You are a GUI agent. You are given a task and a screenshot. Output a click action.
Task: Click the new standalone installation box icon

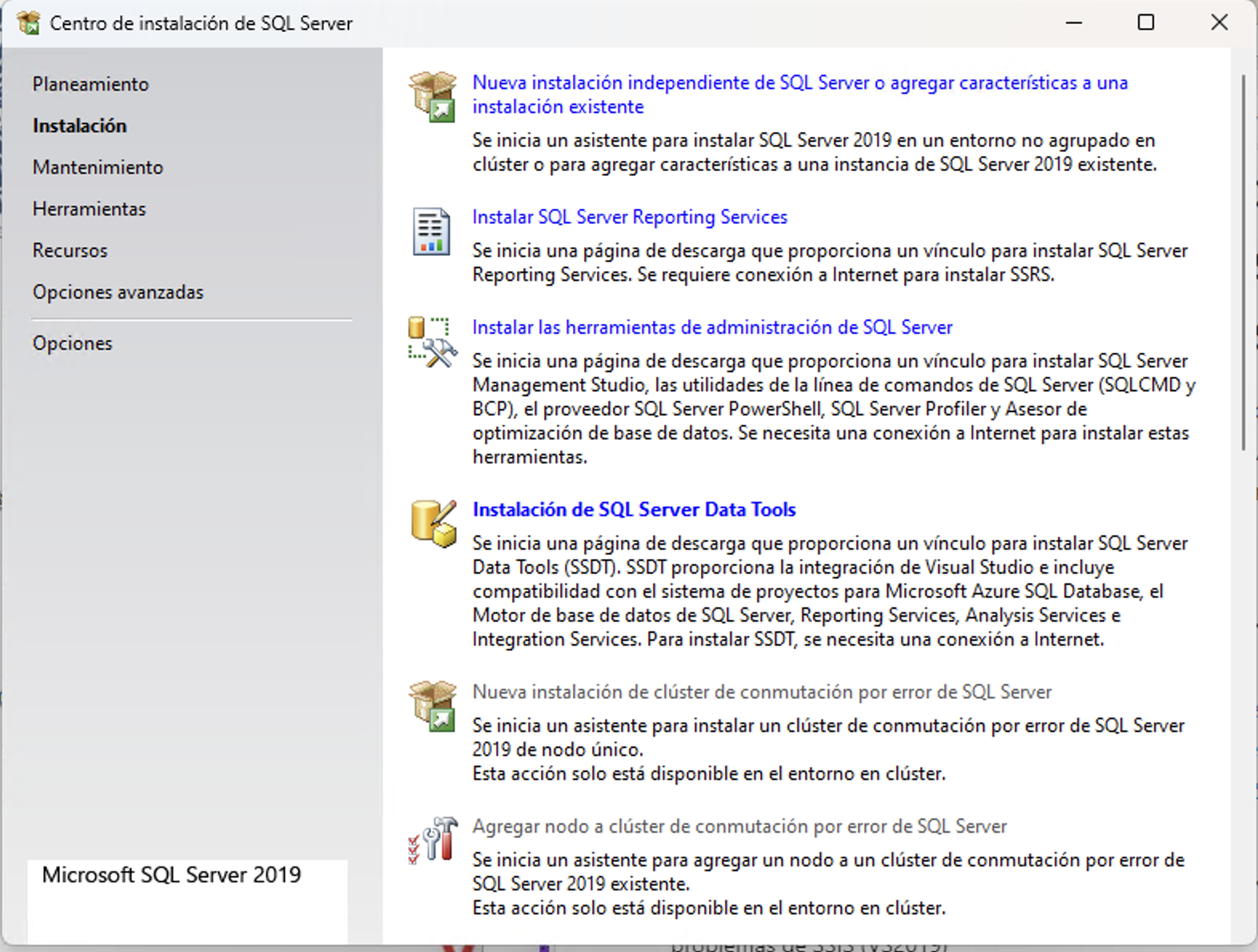[433, 96]
